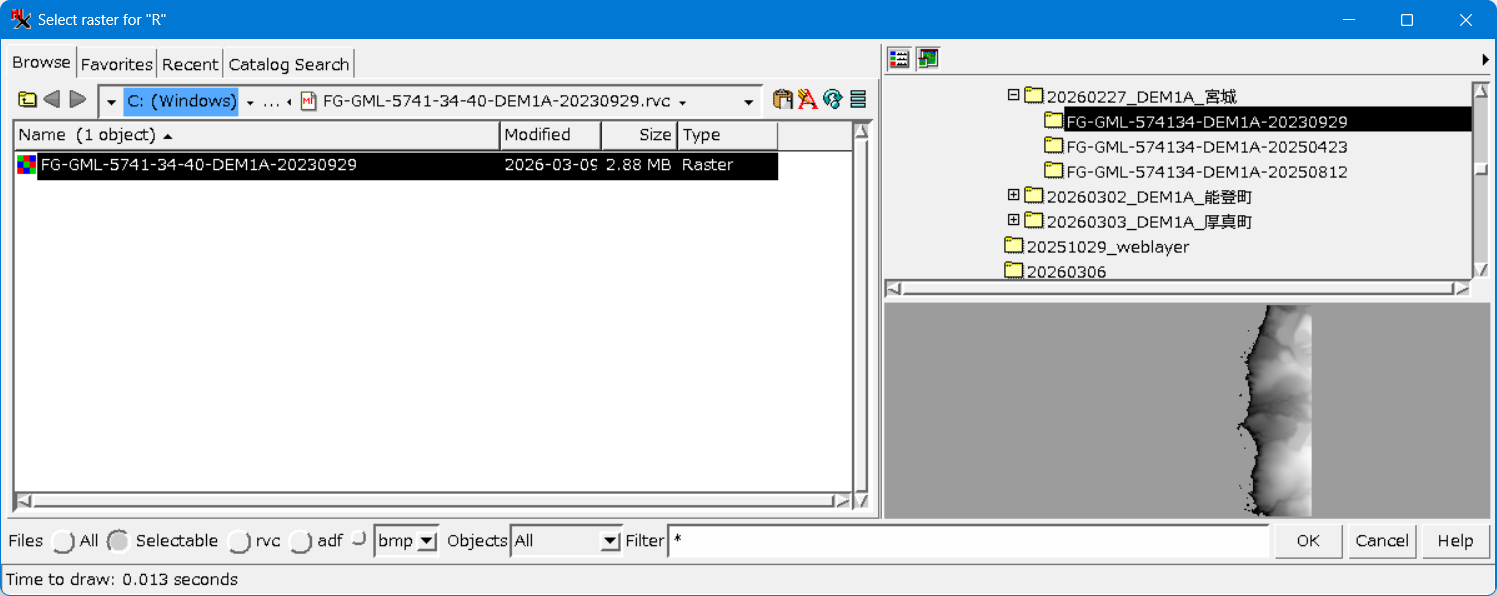Select the rvc file type radio button

(239, 541)
